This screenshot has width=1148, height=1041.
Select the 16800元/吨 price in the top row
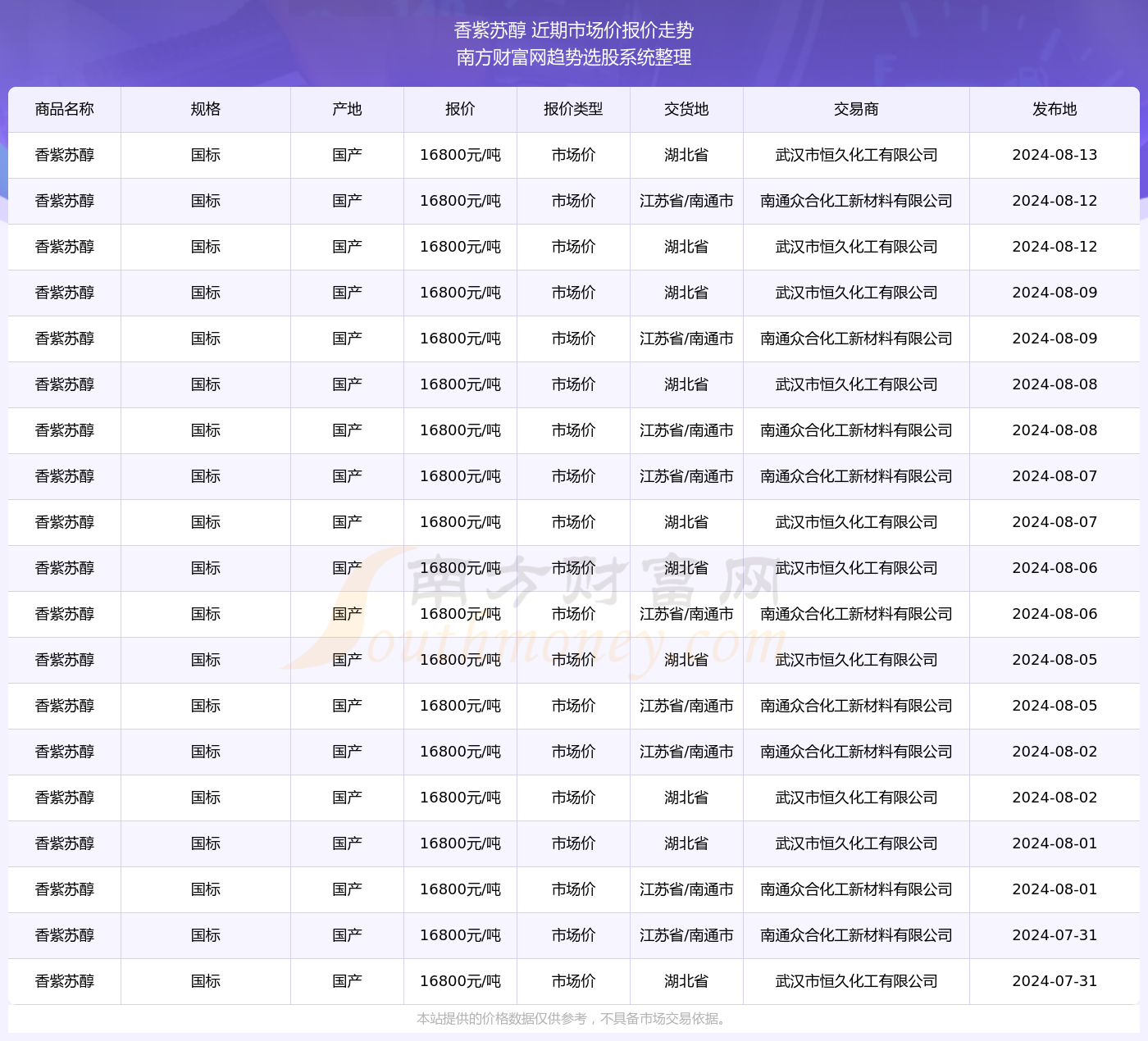(459, 155)
